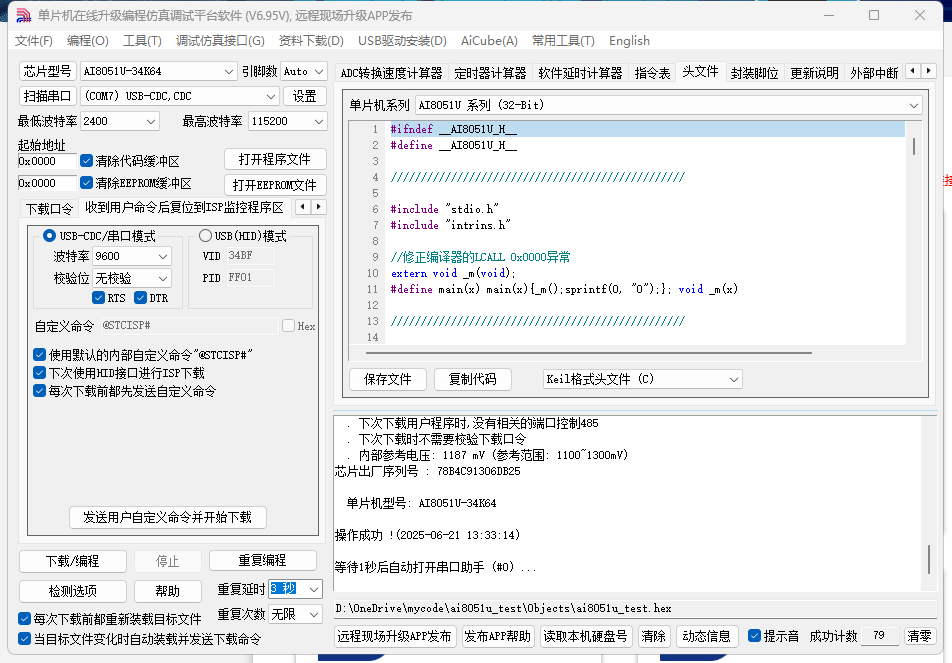Screen dimensions: 952x663
Task: Open the 资料下载(D) menu
Action: pos(311,41)
